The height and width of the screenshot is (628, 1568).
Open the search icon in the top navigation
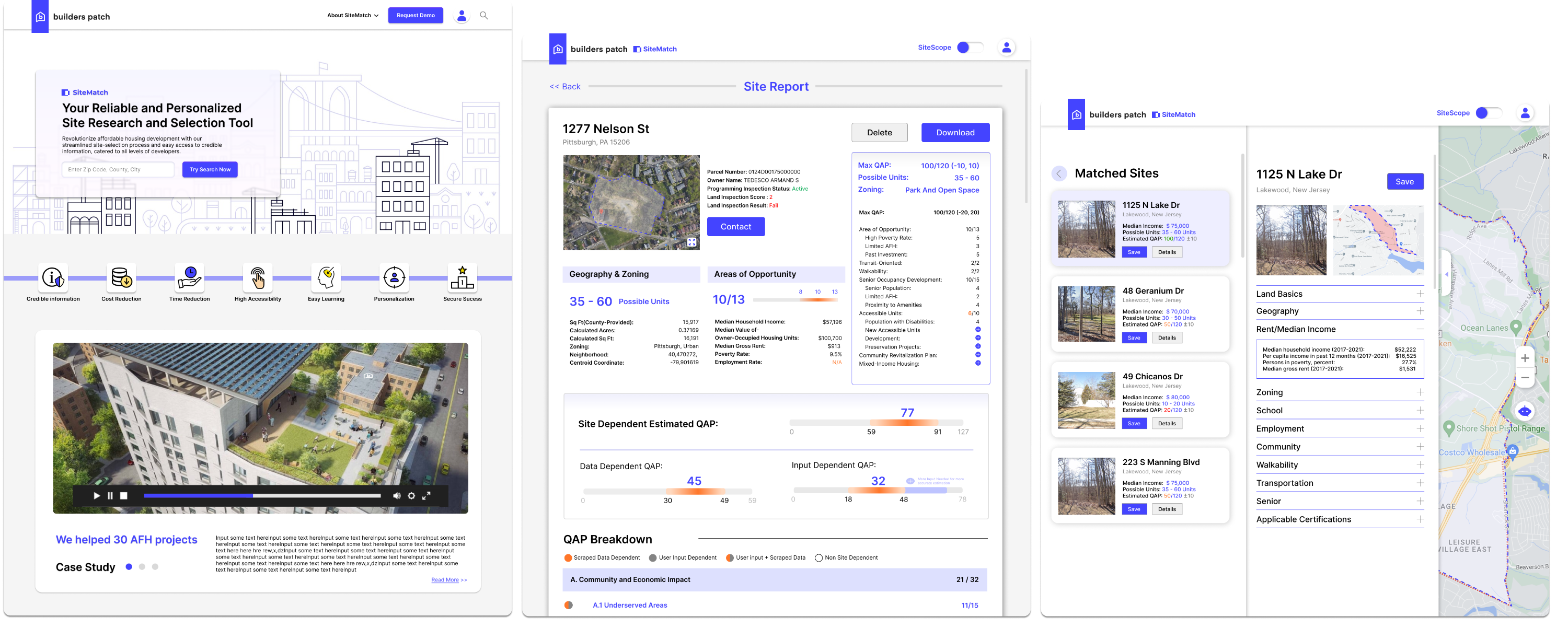[484, 15]
